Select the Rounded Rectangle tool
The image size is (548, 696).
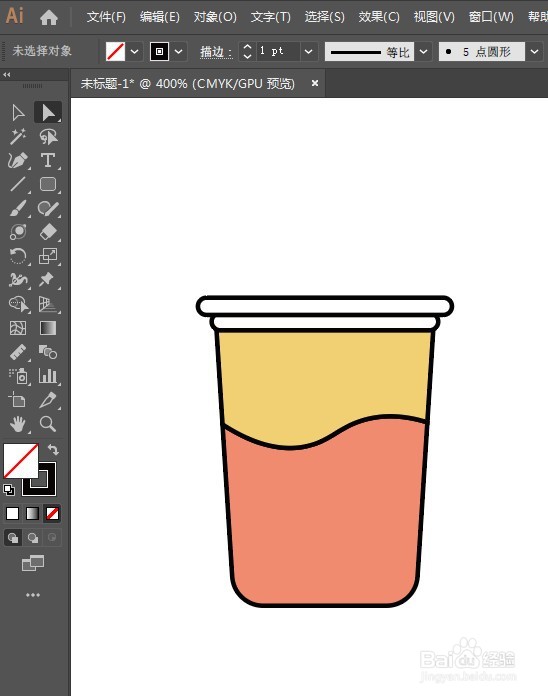tap(47, 184)
